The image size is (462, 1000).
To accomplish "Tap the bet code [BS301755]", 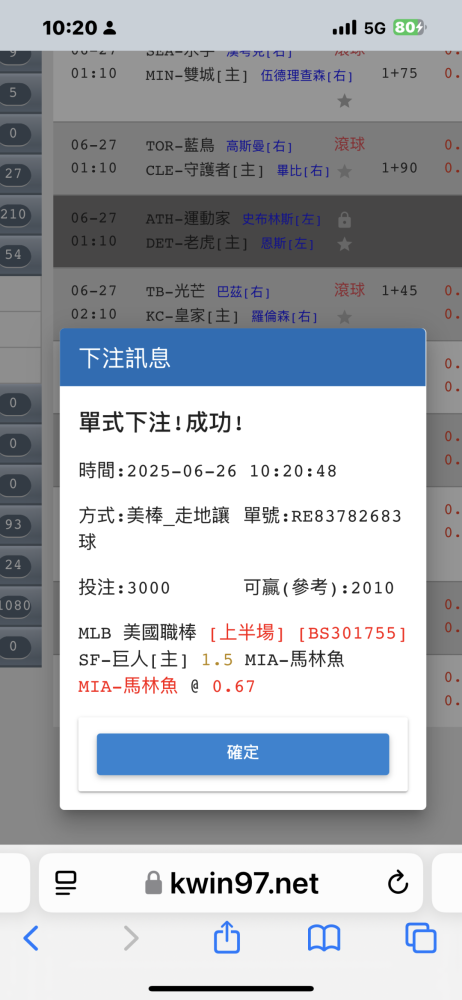I will tap(352, 633).
